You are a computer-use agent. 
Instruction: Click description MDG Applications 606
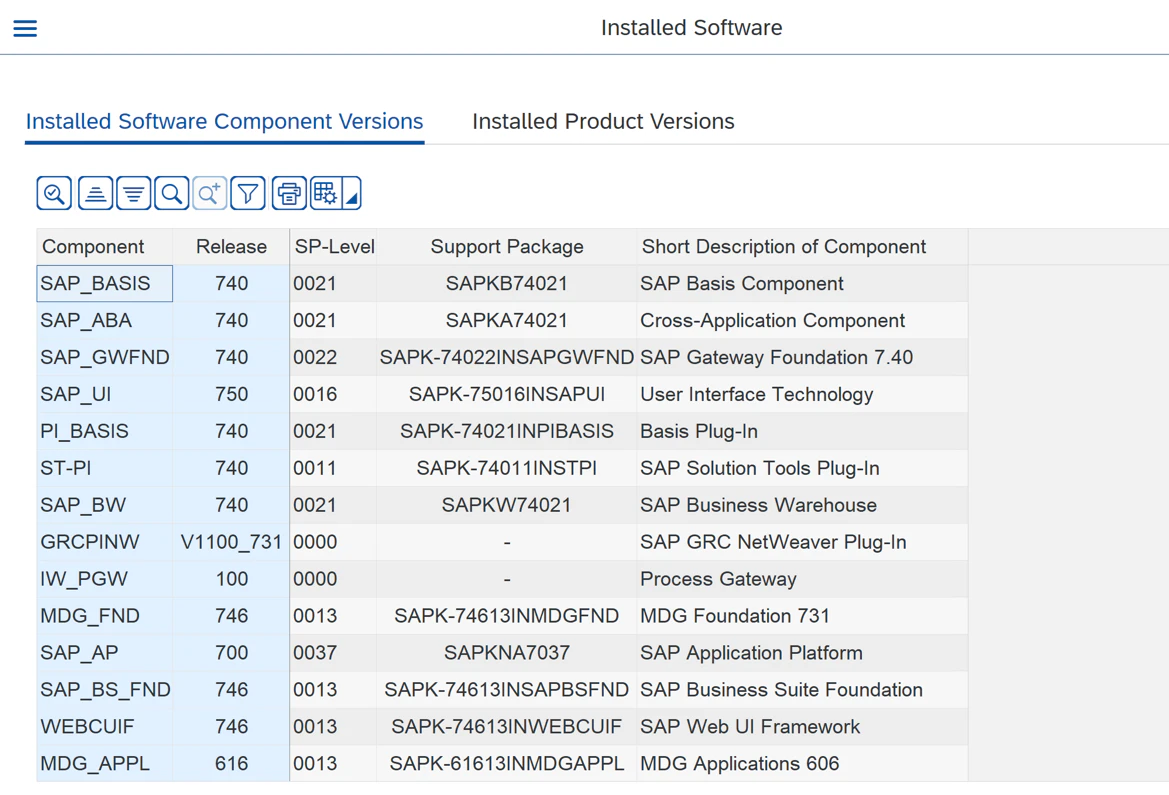click(802, 764)
